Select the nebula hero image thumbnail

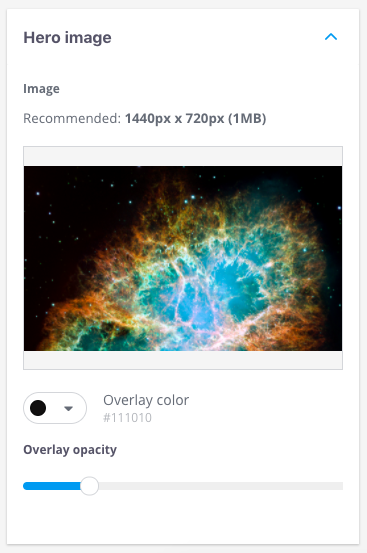coord(183,258)
